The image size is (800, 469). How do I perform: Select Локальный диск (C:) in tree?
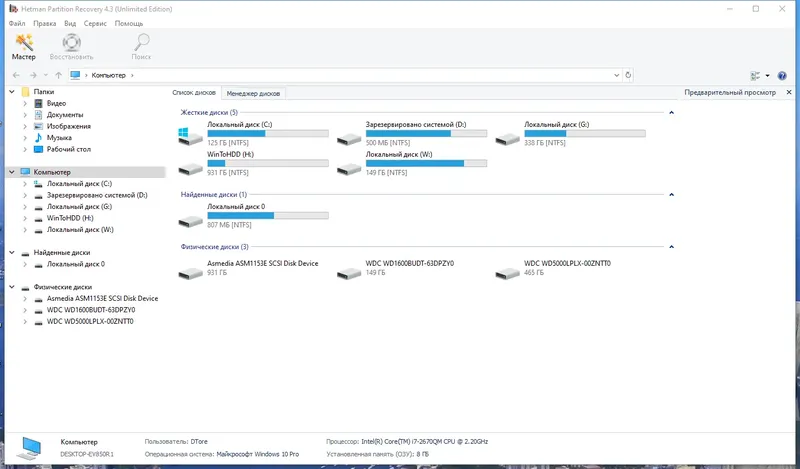[79, 184]
